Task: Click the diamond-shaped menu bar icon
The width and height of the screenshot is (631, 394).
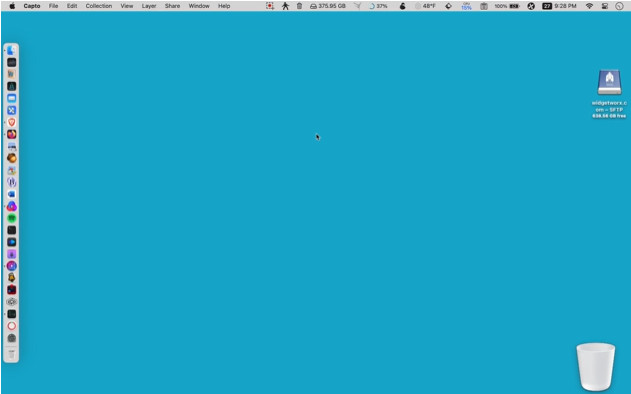Action: click(448, 6)
